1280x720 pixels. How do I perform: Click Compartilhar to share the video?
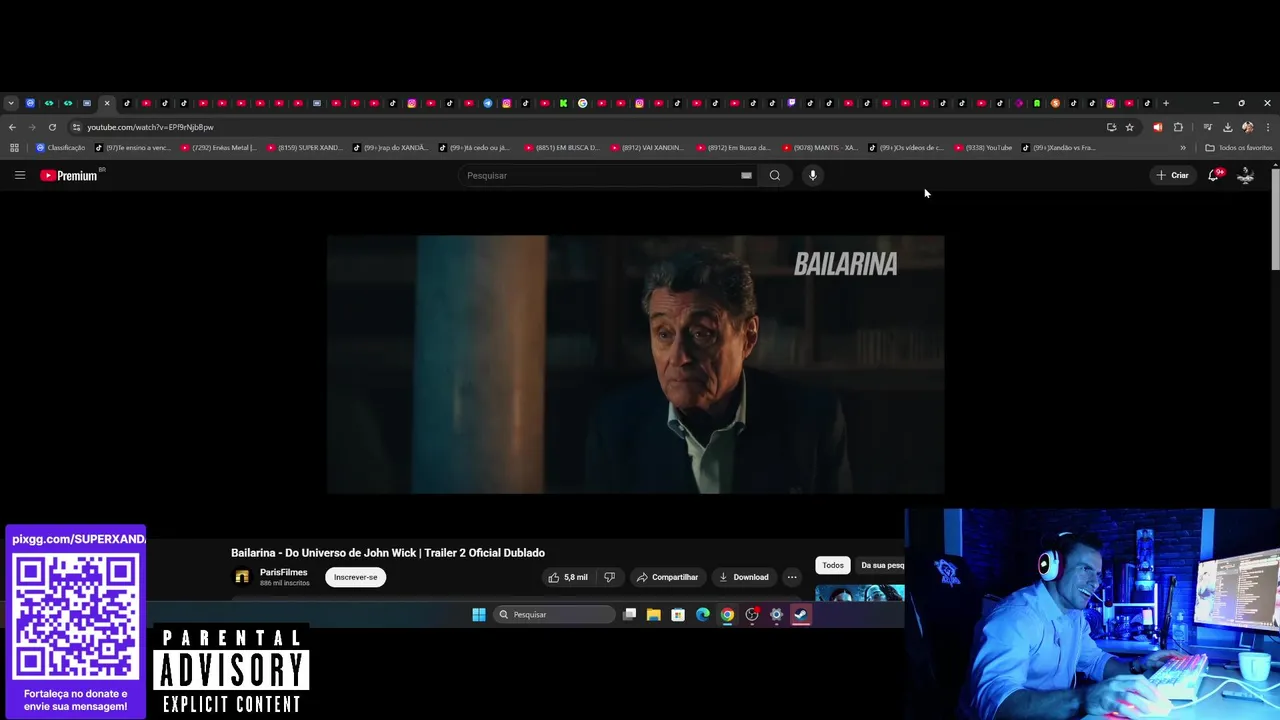(667, 577)
